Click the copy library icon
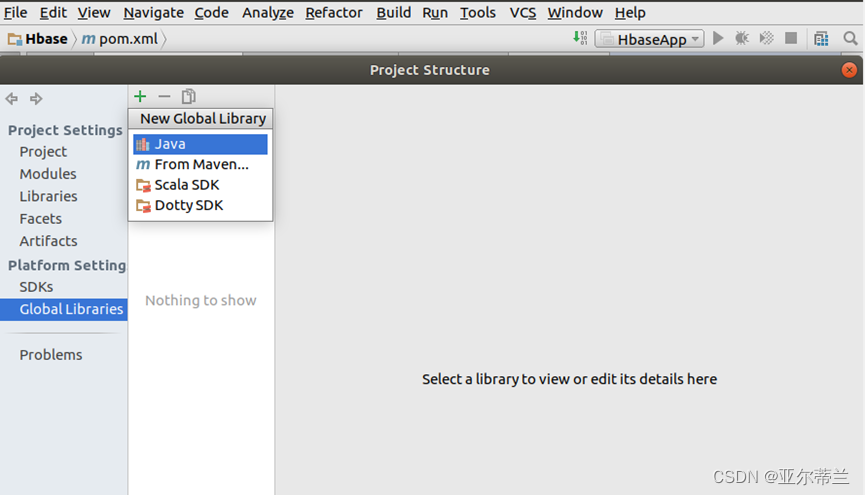This screenshot has height=495, width=865. (x=189, y=97)
